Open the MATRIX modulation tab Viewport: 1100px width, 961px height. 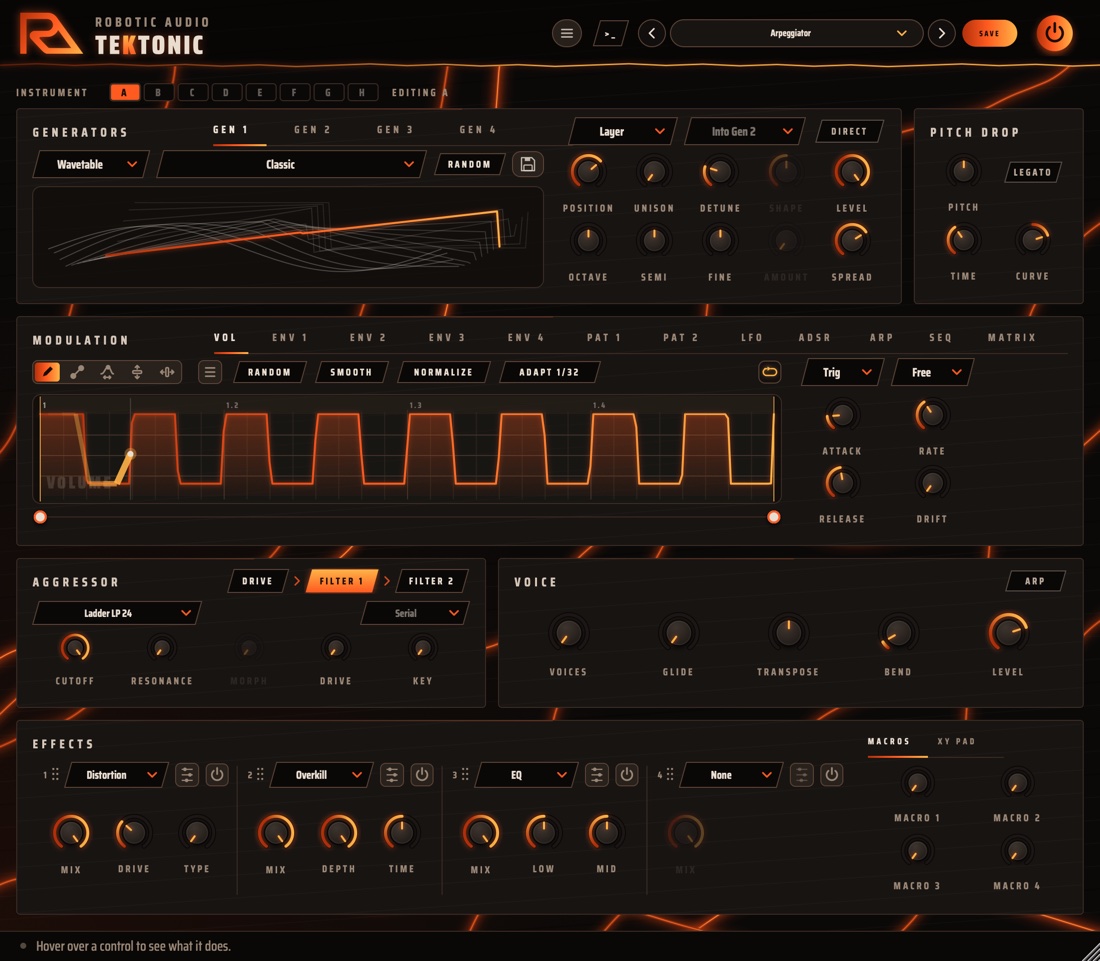point(1012,337)
